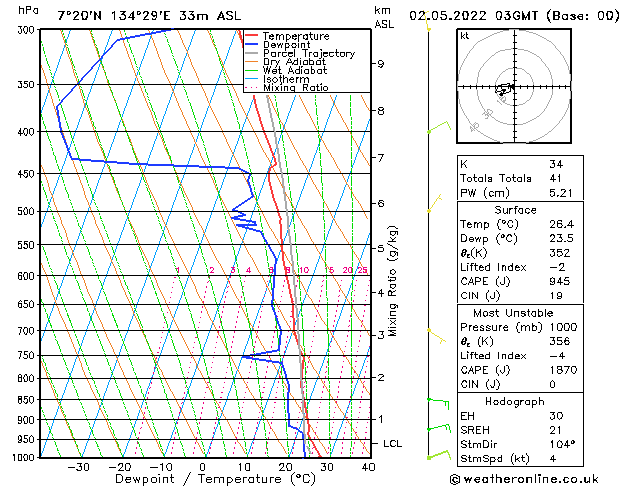This screenshot has height=486, width=629.
Task: Click the Dewpoint / Temperature (°C) axis title
Action: (x=215, y=479)
